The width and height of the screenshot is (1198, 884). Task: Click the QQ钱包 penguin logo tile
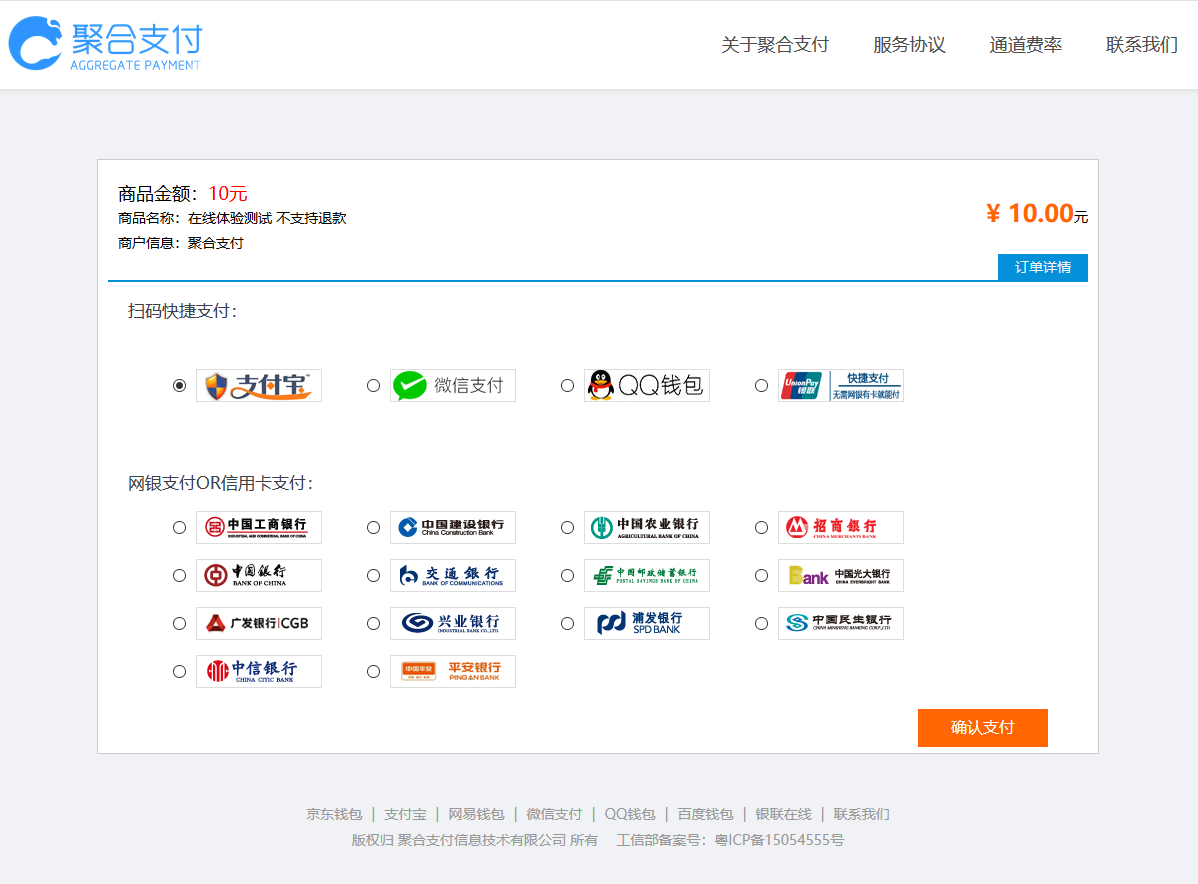pos(647,386)
